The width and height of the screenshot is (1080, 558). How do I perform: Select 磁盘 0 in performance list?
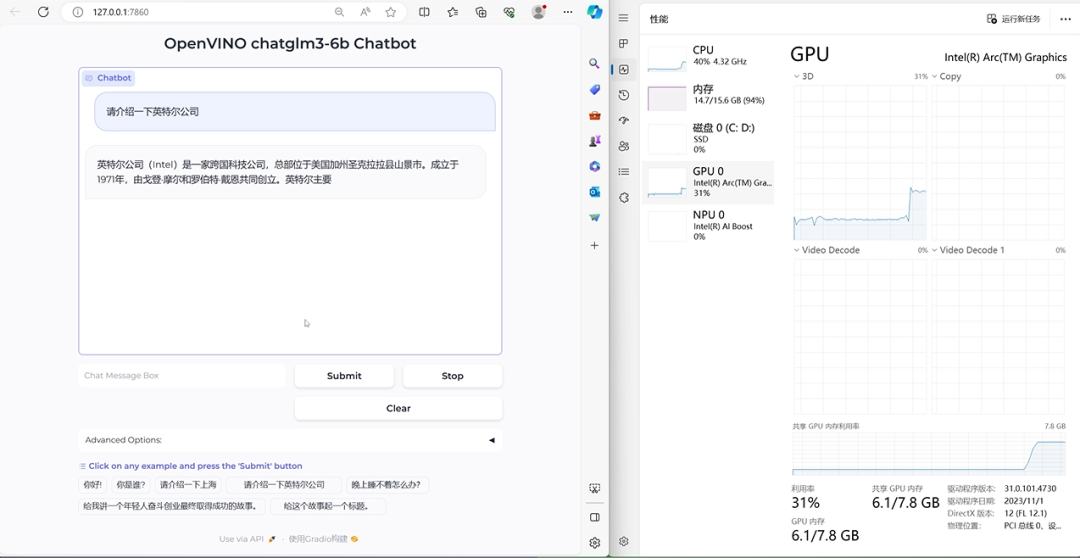coord(708,138)
